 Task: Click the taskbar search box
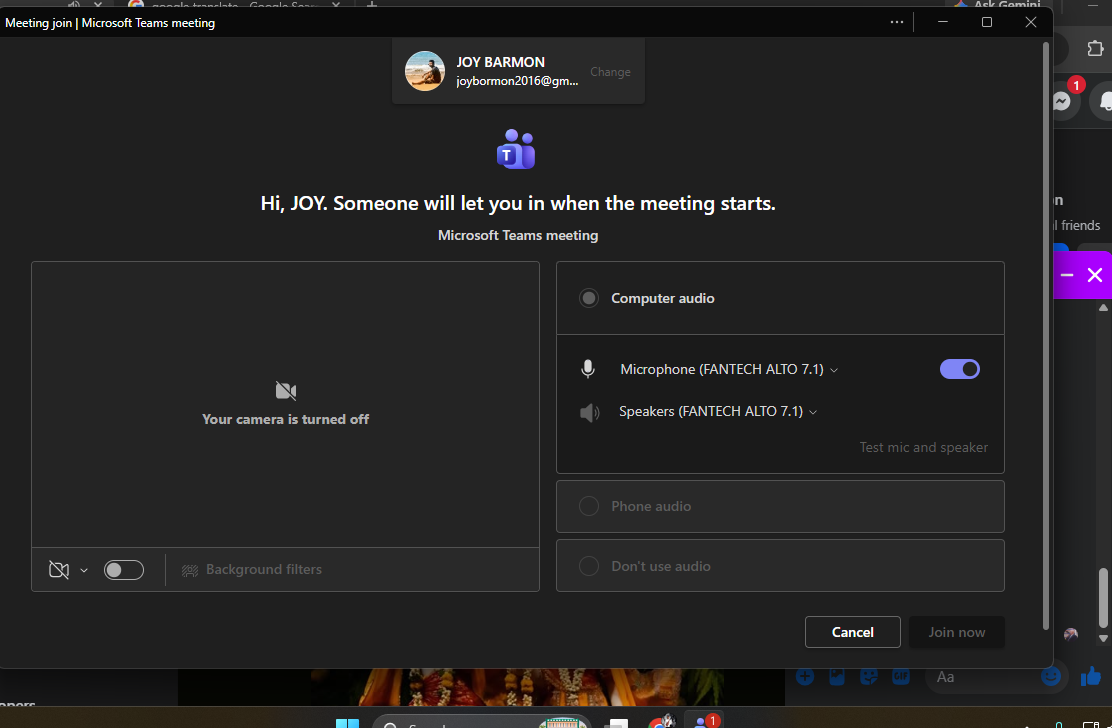(482, 722)
